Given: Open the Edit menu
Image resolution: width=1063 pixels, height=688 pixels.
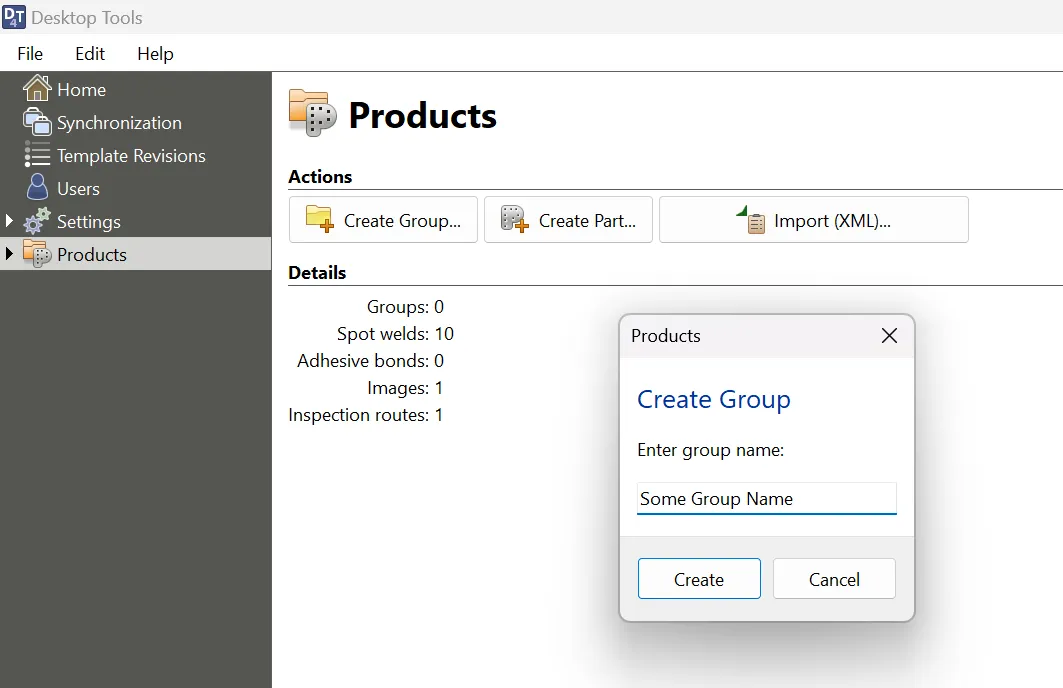Looking at the screenshot, I should pos(89,54).
